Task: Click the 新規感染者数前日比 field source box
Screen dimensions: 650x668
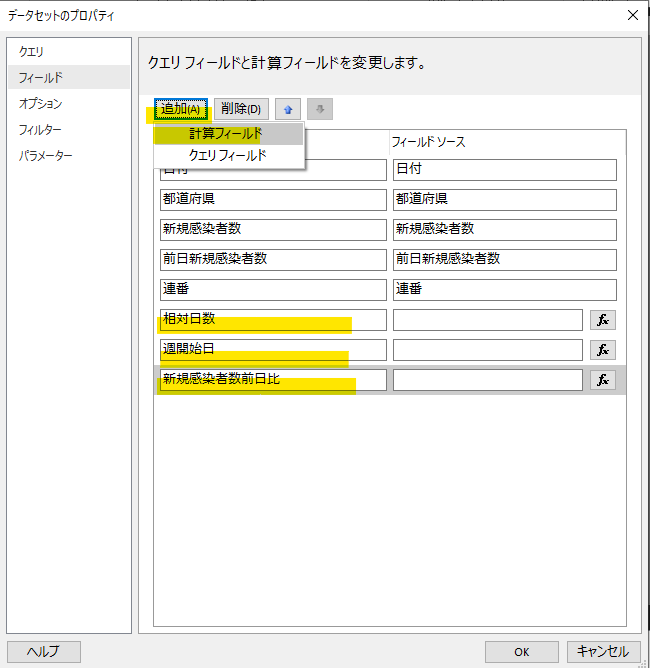Action: (487, 380)
